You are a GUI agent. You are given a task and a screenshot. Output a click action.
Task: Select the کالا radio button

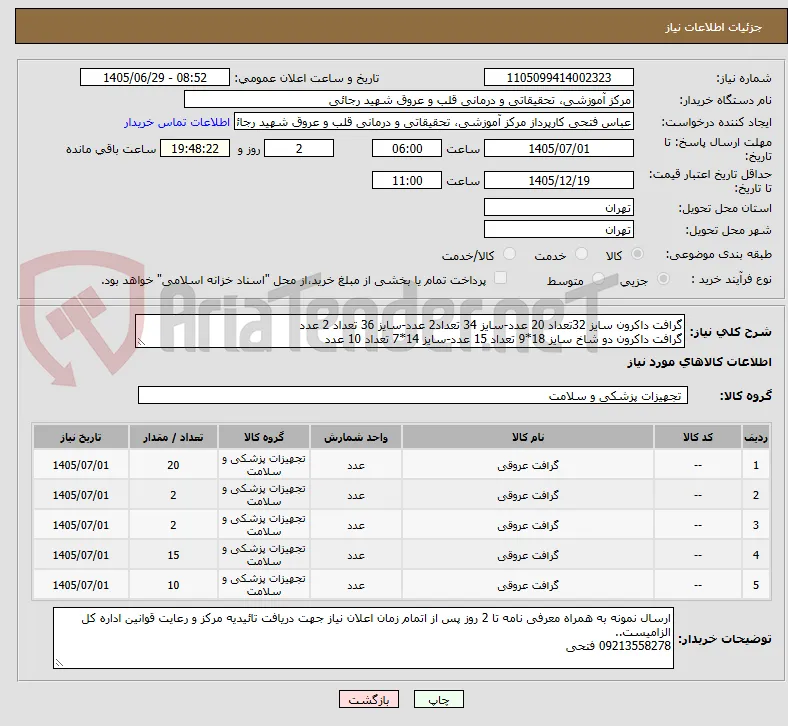[637, 254]
